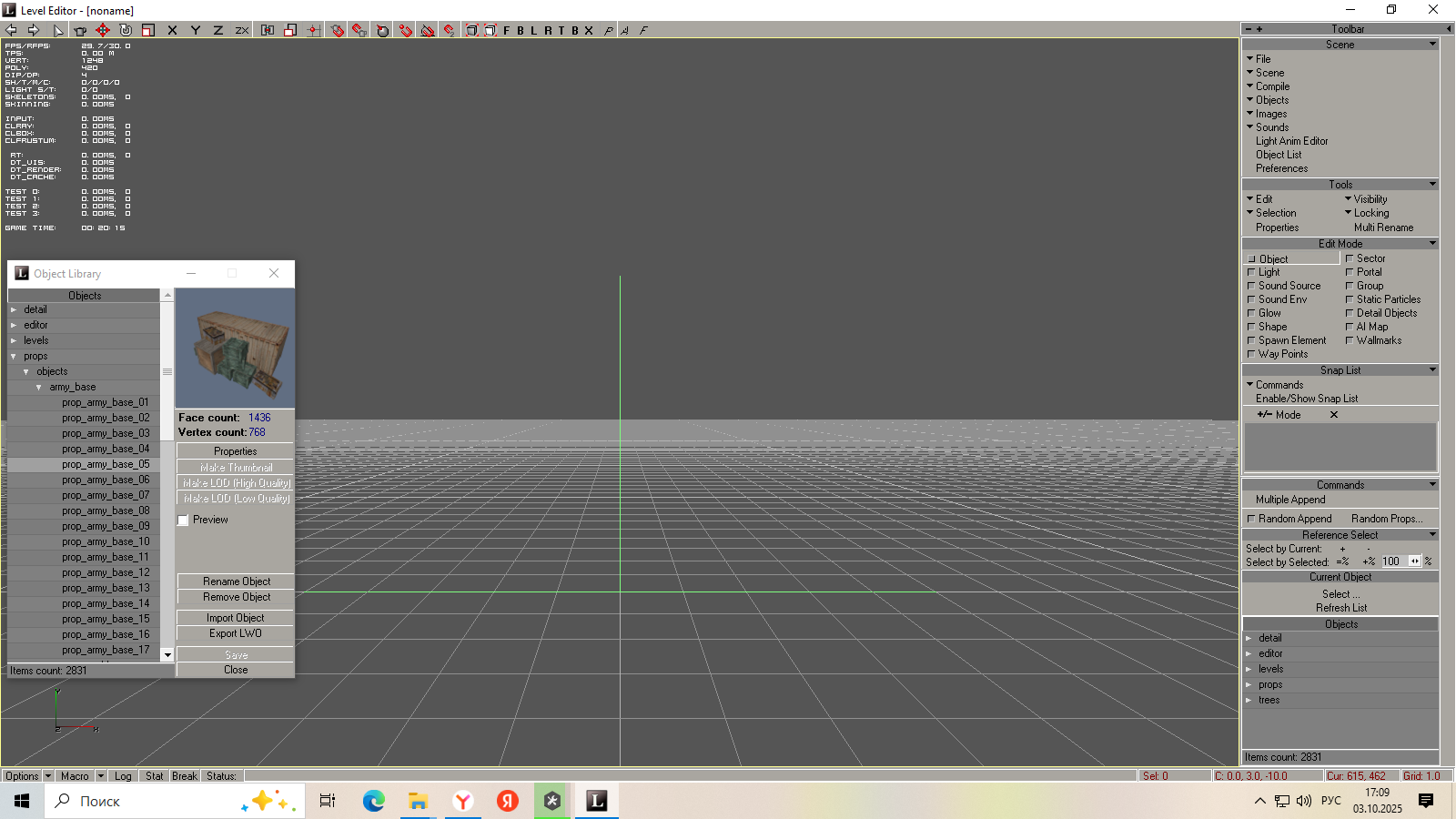Click the Rename Object button
The width and height of the screenshot is (1456, 819).
point(236,581)
